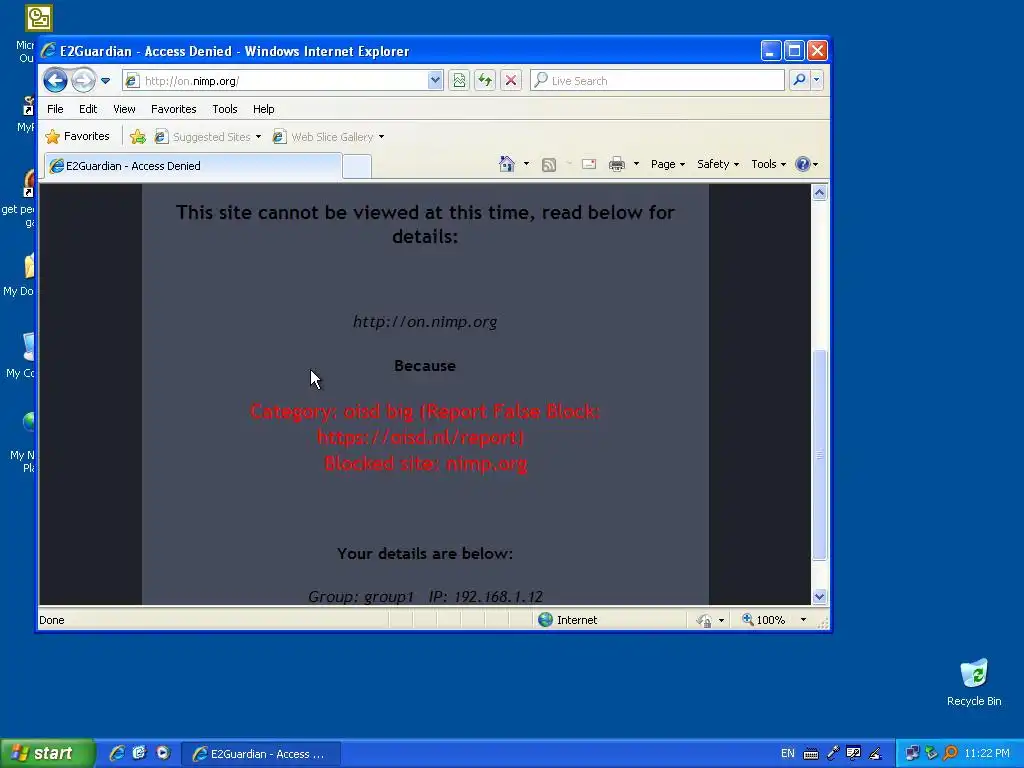
Task: Click the Protected Mode status bar icon
Action: tap(704, 620)
